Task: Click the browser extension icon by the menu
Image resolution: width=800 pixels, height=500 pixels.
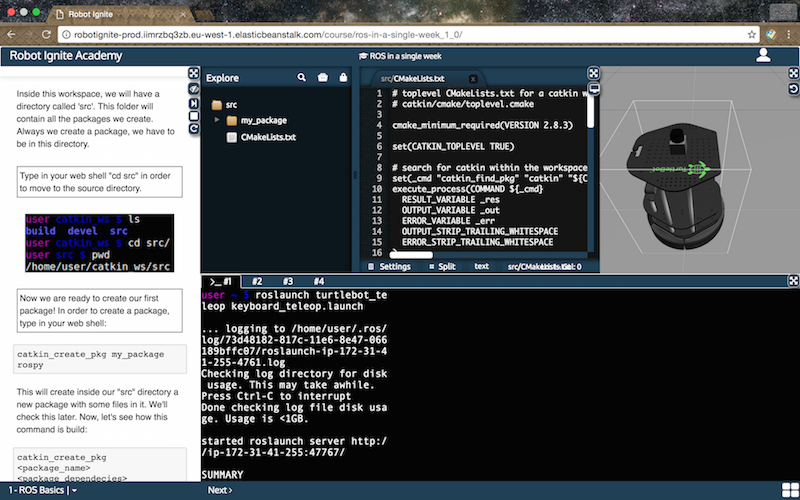Action: click(771, 35)
